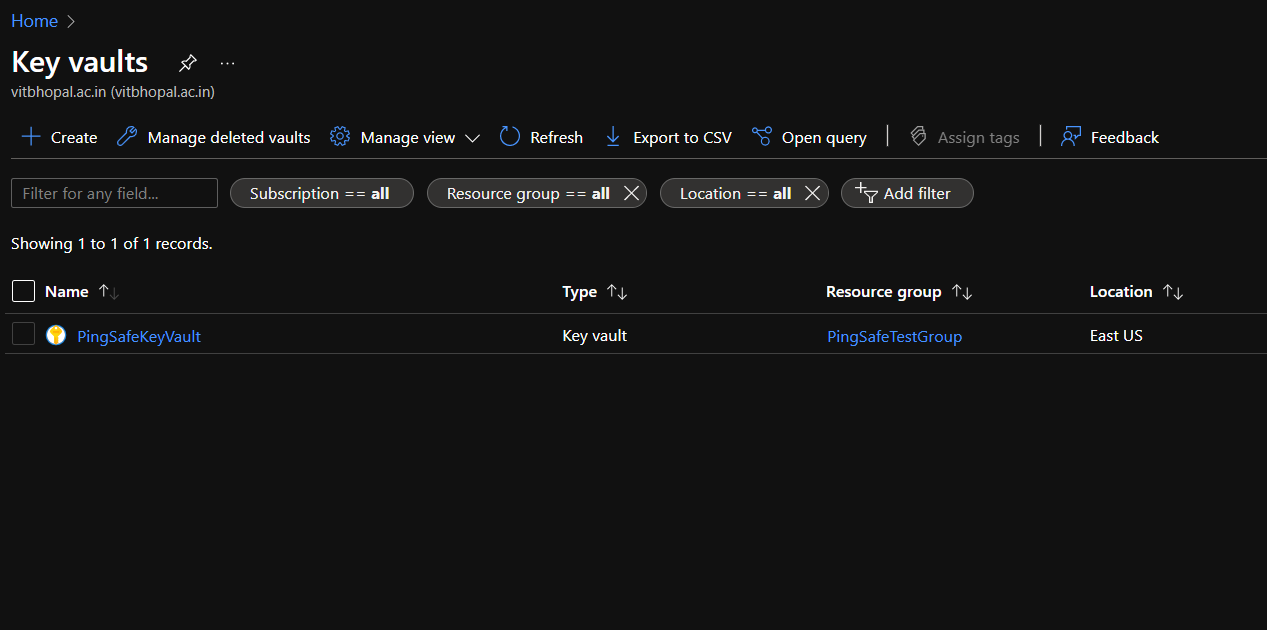This screenshot has width=1267, height=630.
Task: Open Manage deleted vaults
Action: click(x=213, y=137)
